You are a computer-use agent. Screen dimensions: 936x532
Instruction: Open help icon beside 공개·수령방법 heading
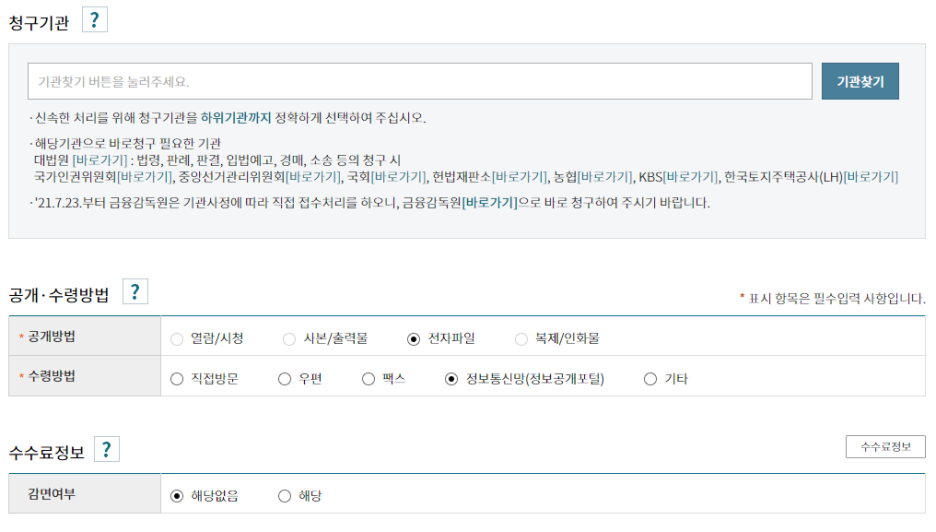(134, 292)
